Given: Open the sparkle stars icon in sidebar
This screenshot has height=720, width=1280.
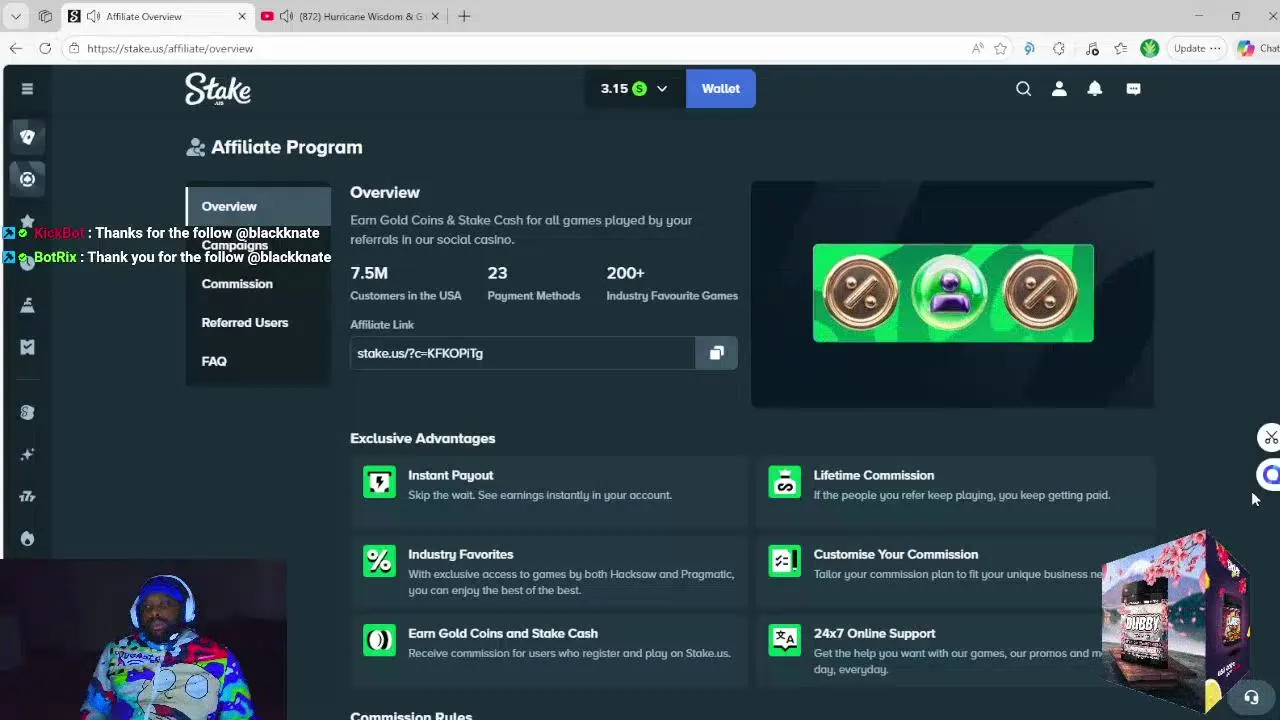Looking at the screenshot, I should click(x=27, y=454).
